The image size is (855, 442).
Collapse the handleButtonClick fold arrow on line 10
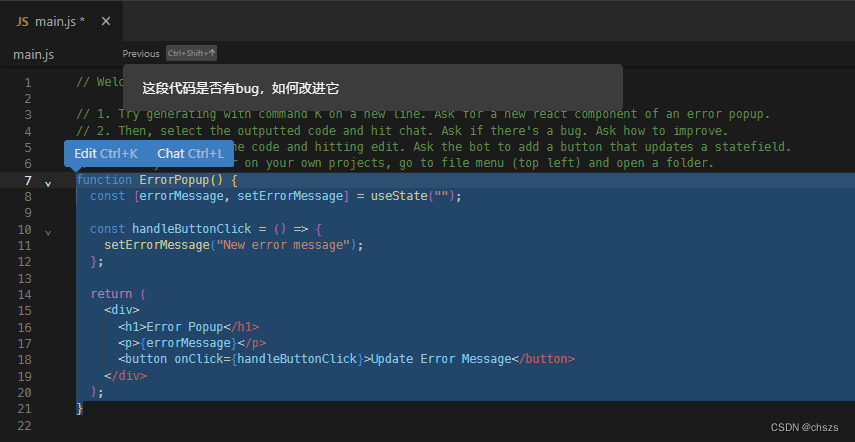(x=48, y=232)
